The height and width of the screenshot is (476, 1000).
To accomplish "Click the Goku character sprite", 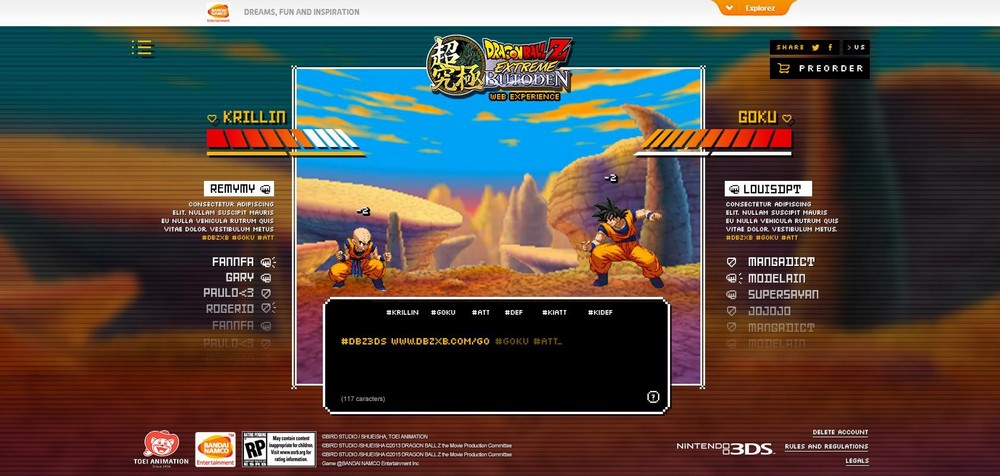I will tap(622, 242).
